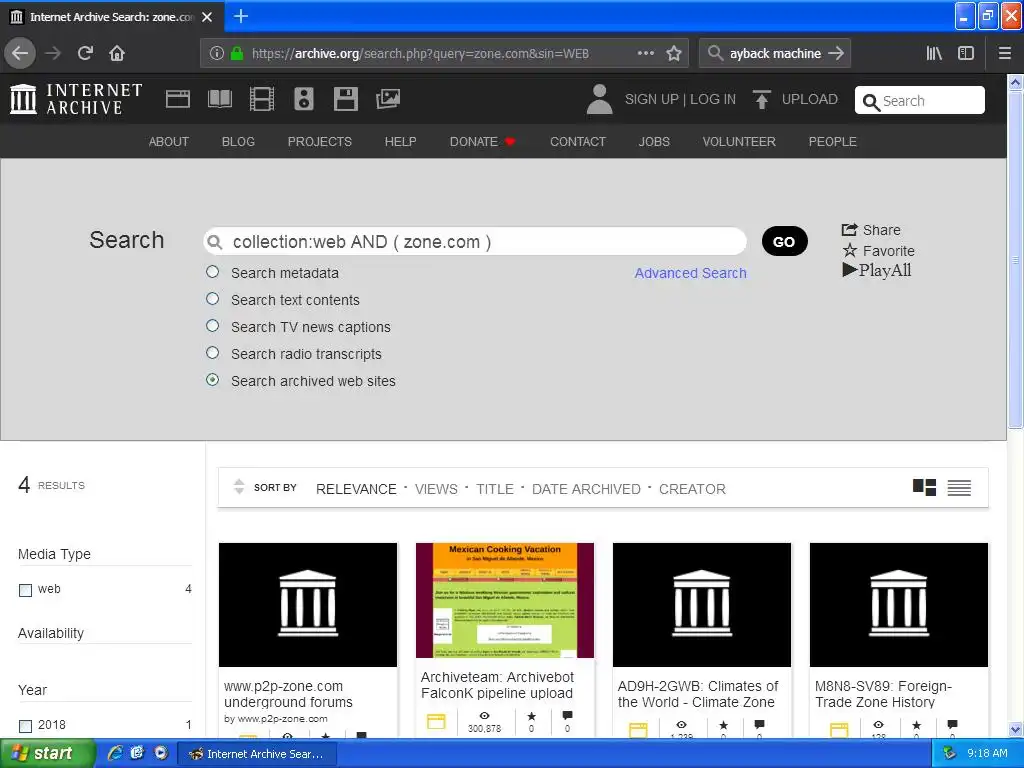The image size is (1024, 768).
Task: Open the ABOUT menu item
Action: [x=168, y=142]
